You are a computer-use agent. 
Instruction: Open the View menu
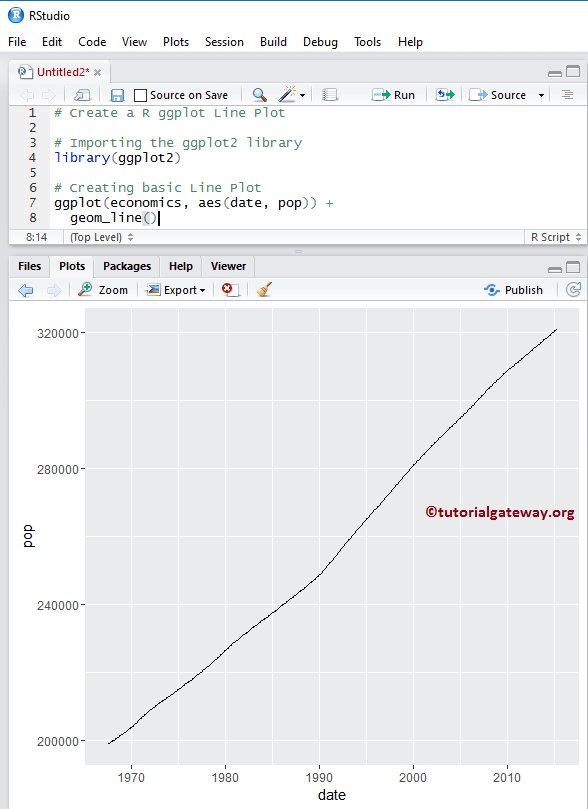134,42
